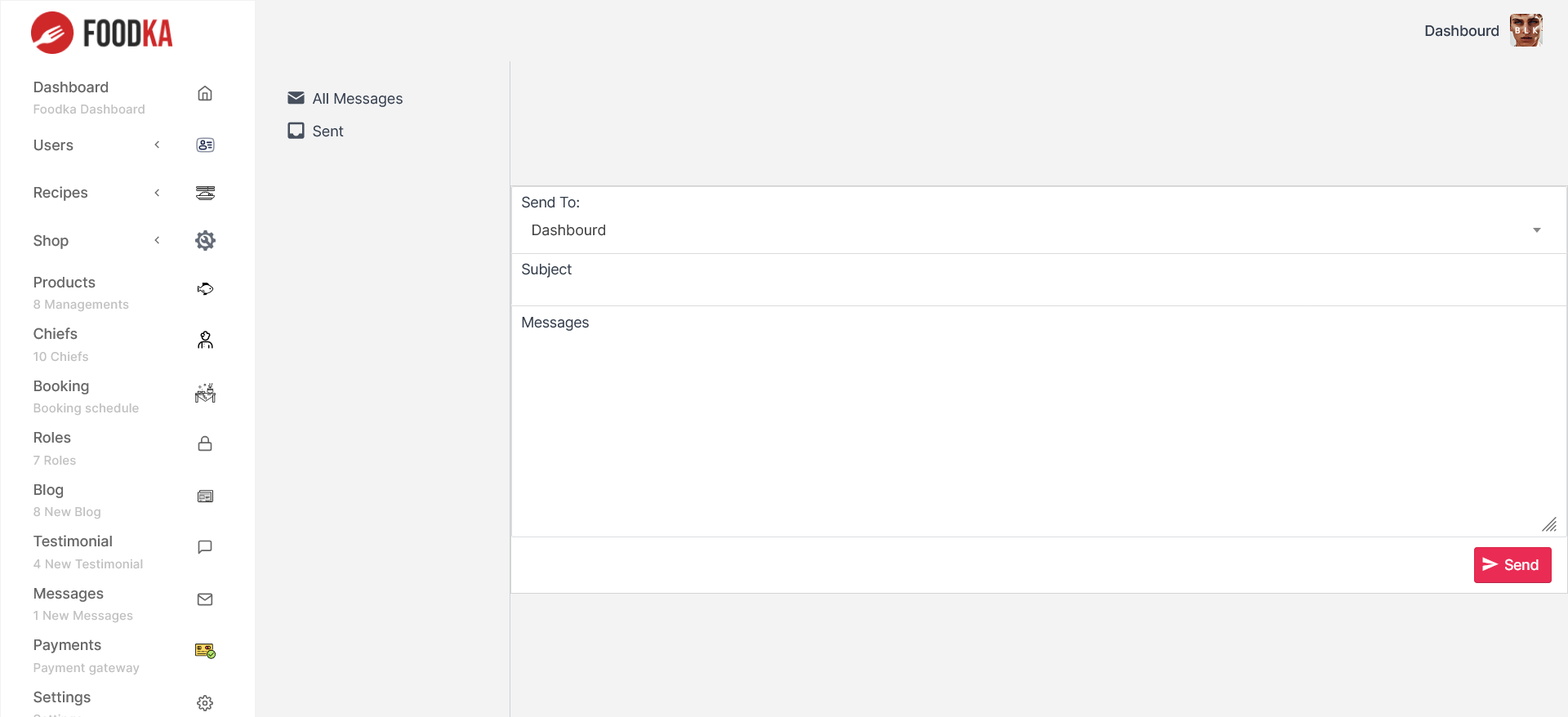Expand the Shop submenu chevron
The image size is (1568, 717).
coord(157,241)
